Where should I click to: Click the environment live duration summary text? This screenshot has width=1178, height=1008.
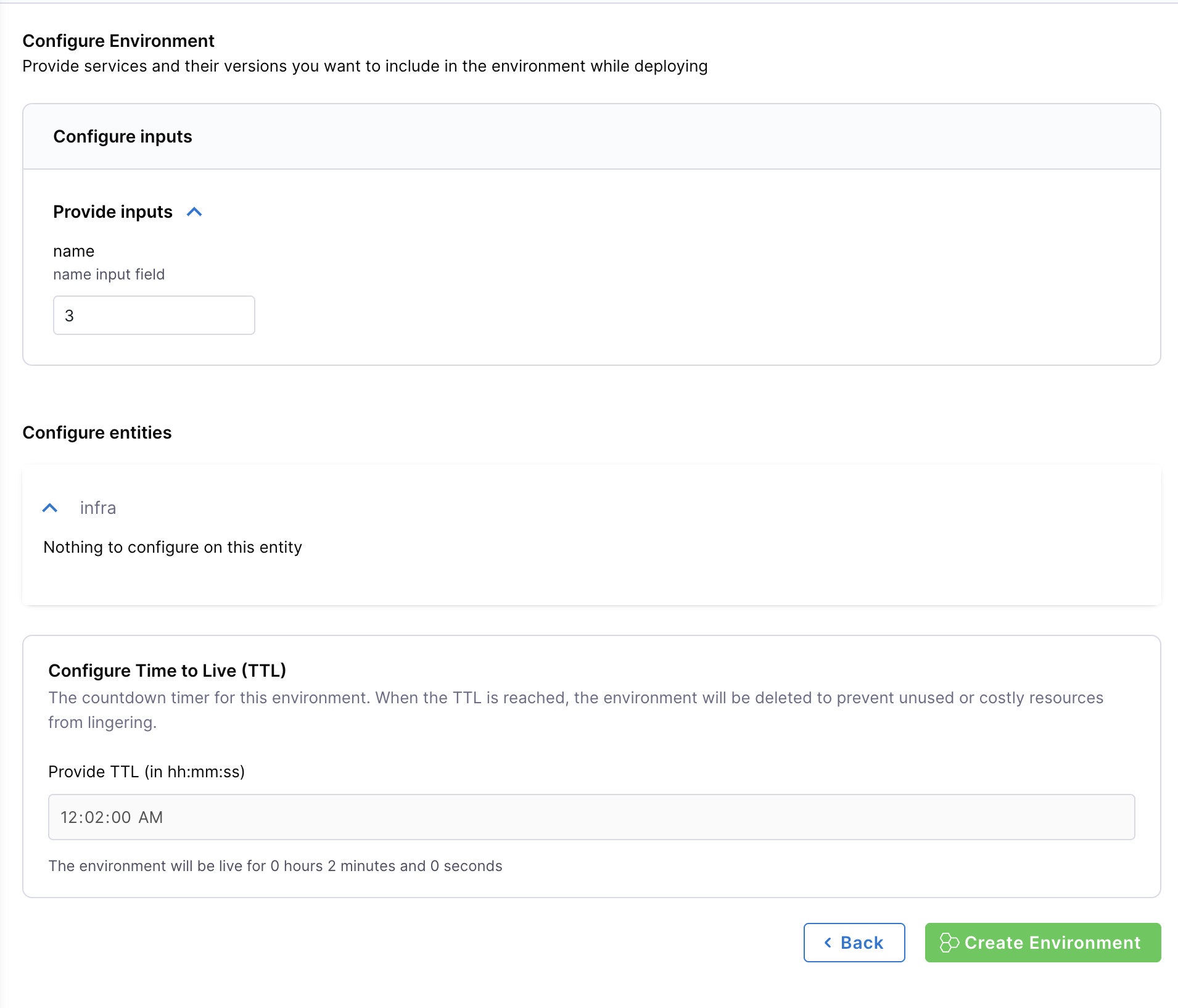pyautogui.click(x=275, y=866)
